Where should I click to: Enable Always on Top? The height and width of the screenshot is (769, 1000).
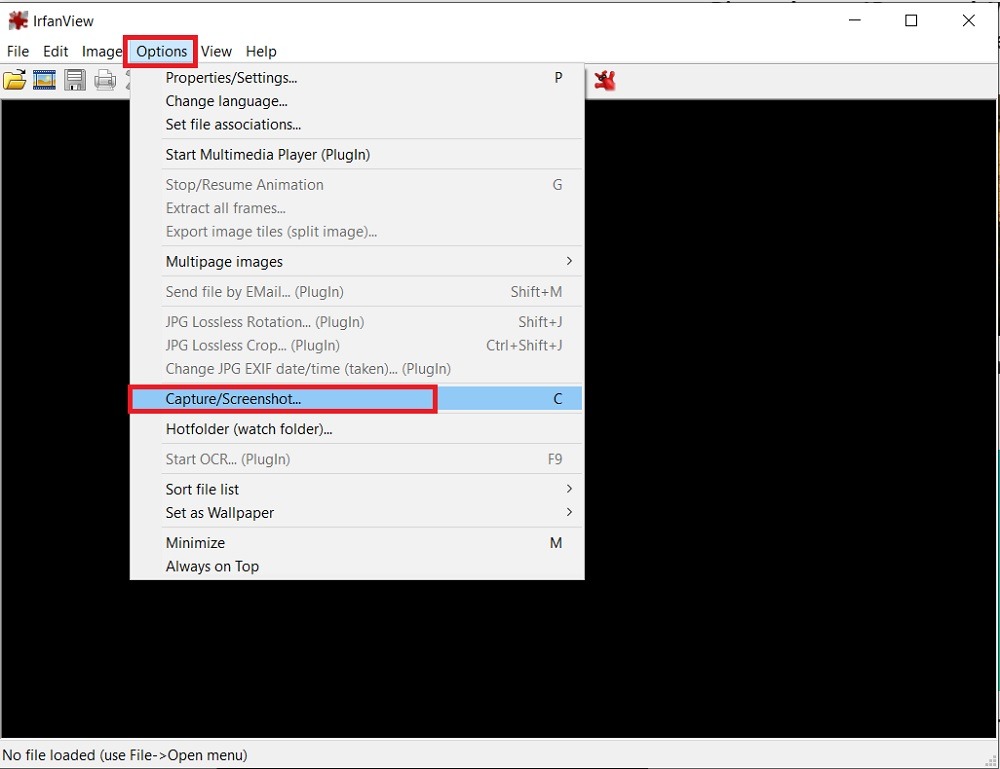212,565
